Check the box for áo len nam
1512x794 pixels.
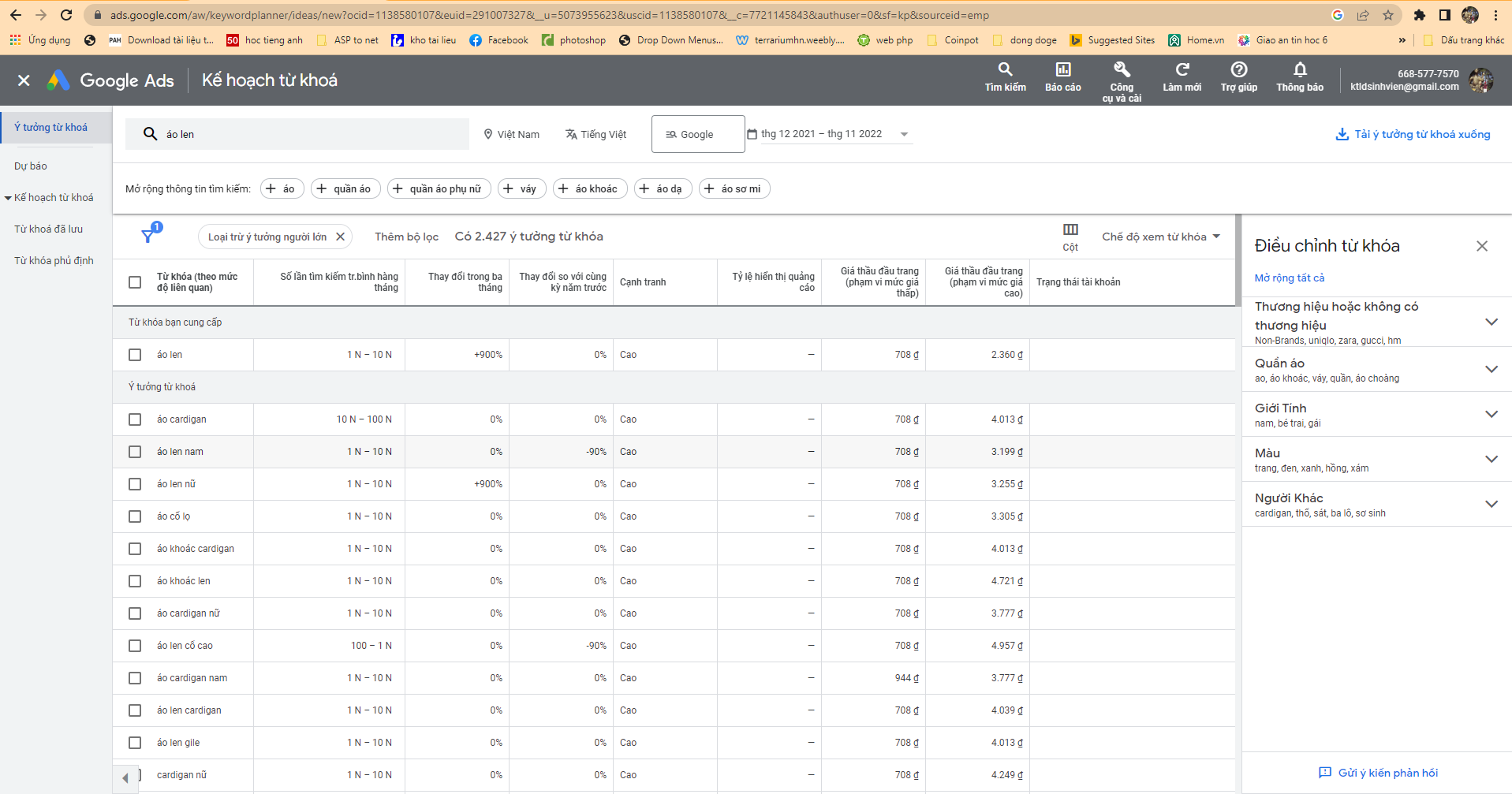click(135, 452)
